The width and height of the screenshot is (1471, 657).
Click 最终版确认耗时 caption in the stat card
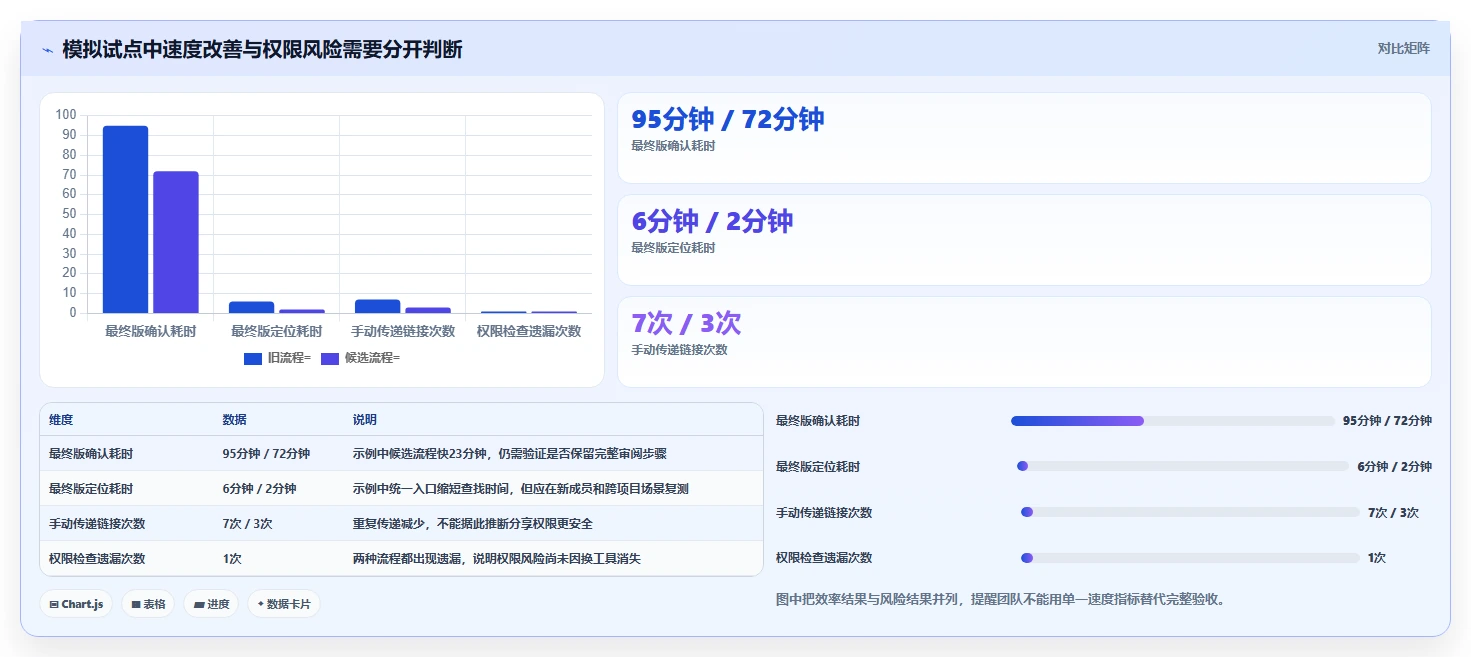(x=673, y=146)
